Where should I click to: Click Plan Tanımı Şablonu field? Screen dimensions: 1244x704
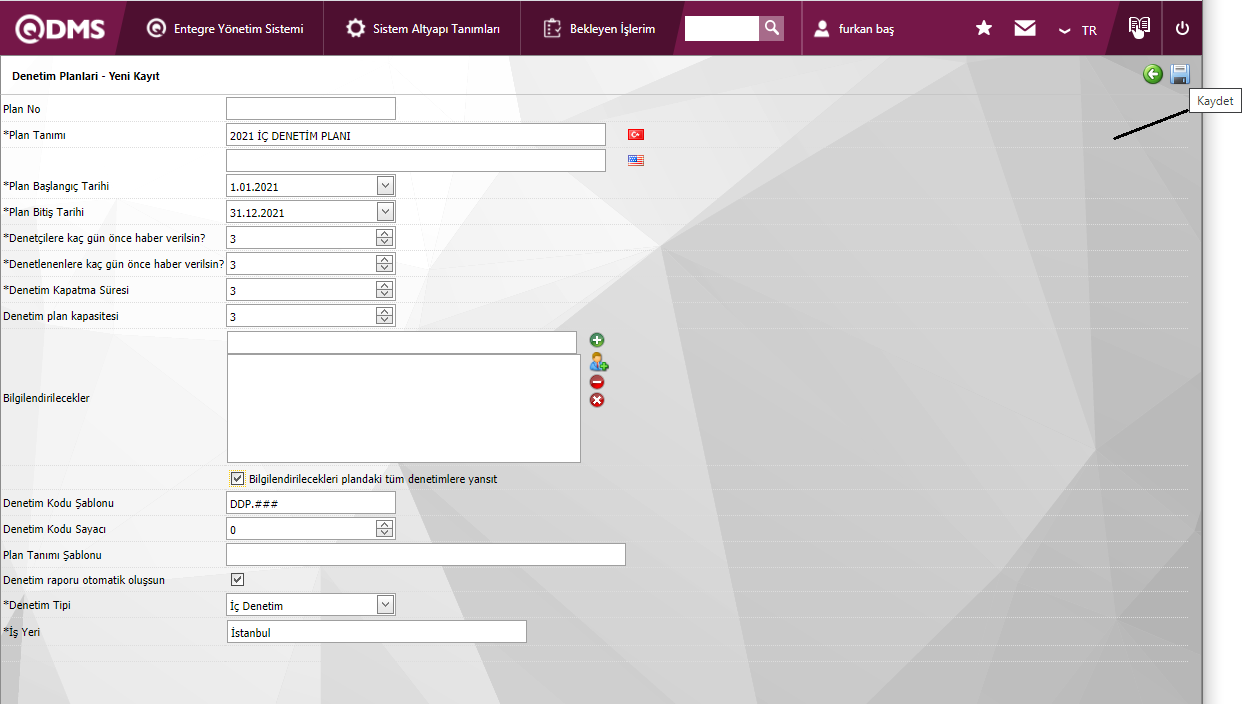click(426, 555)
